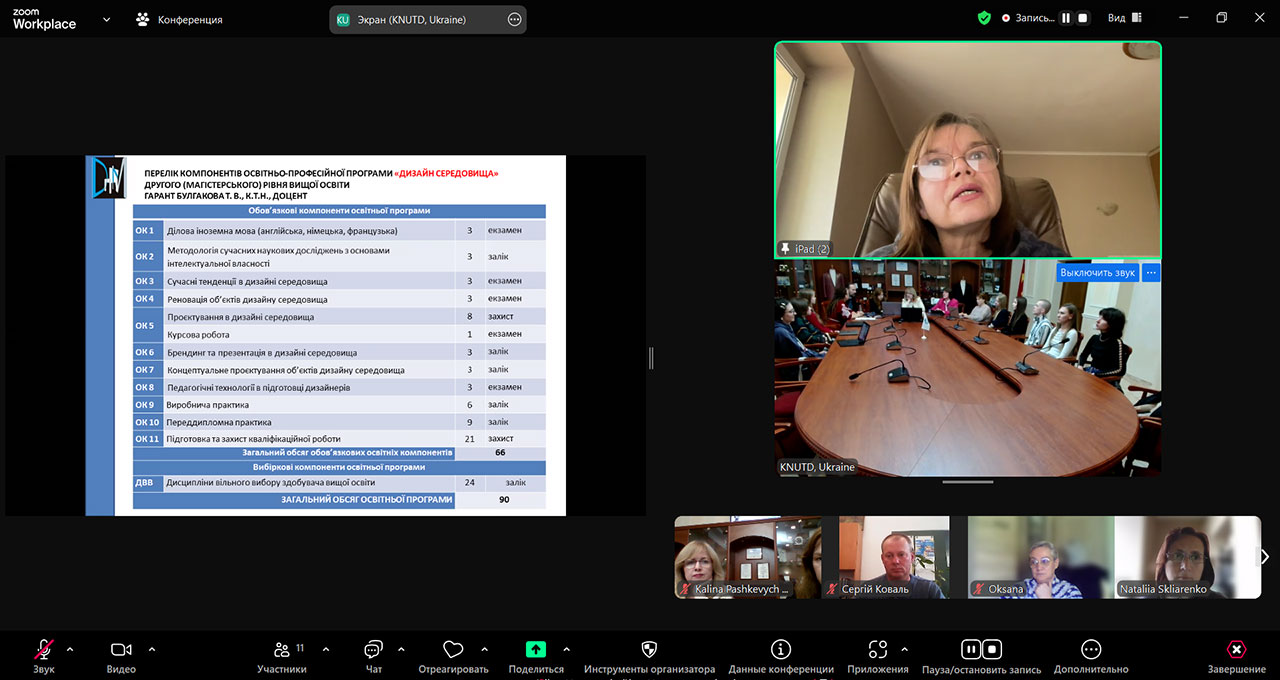Click the pin icon on iPad (2) video
This screenshot has width=1280, height=680.
coord(786,248)
